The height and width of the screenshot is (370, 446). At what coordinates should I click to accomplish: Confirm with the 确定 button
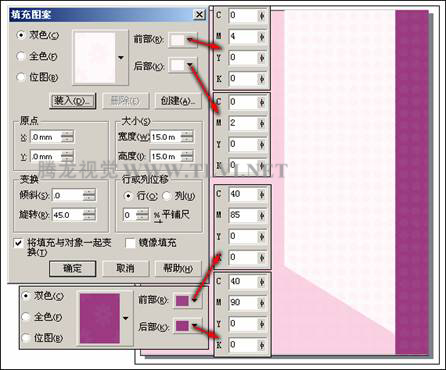pyautogui.click(x=73, y=269)
